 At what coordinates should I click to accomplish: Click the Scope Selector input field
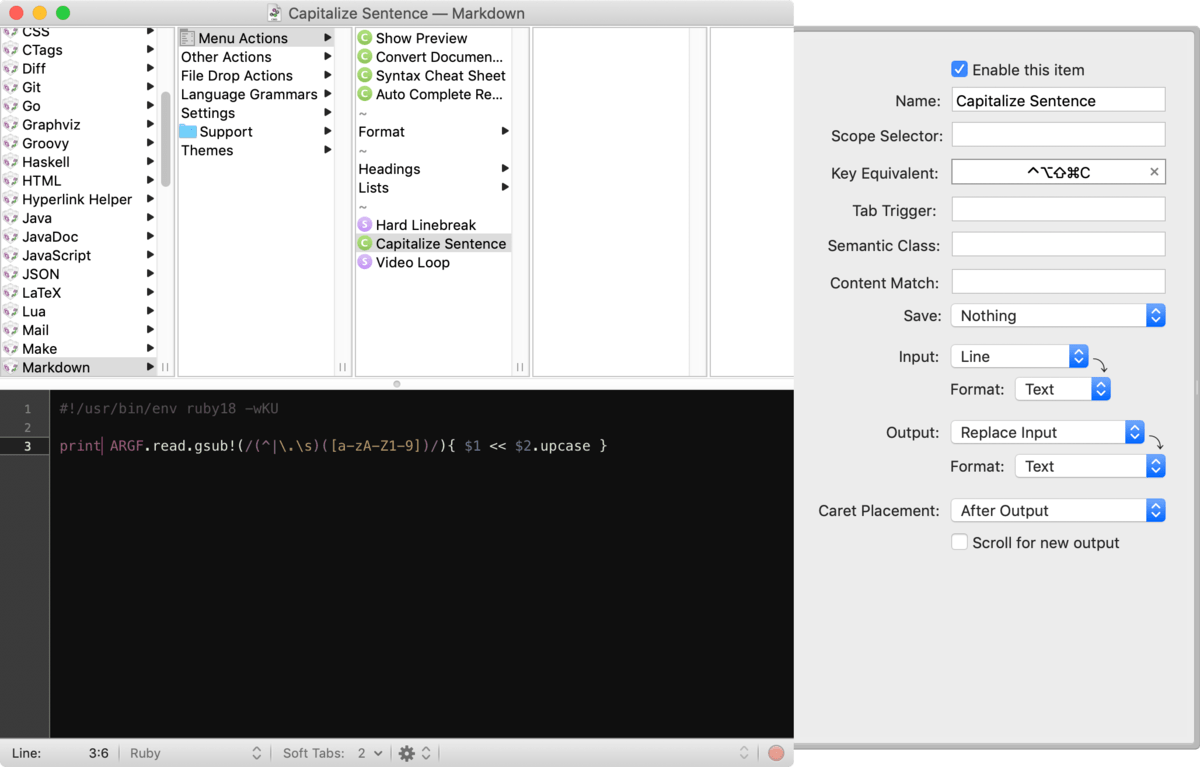tap(1058, 134)
